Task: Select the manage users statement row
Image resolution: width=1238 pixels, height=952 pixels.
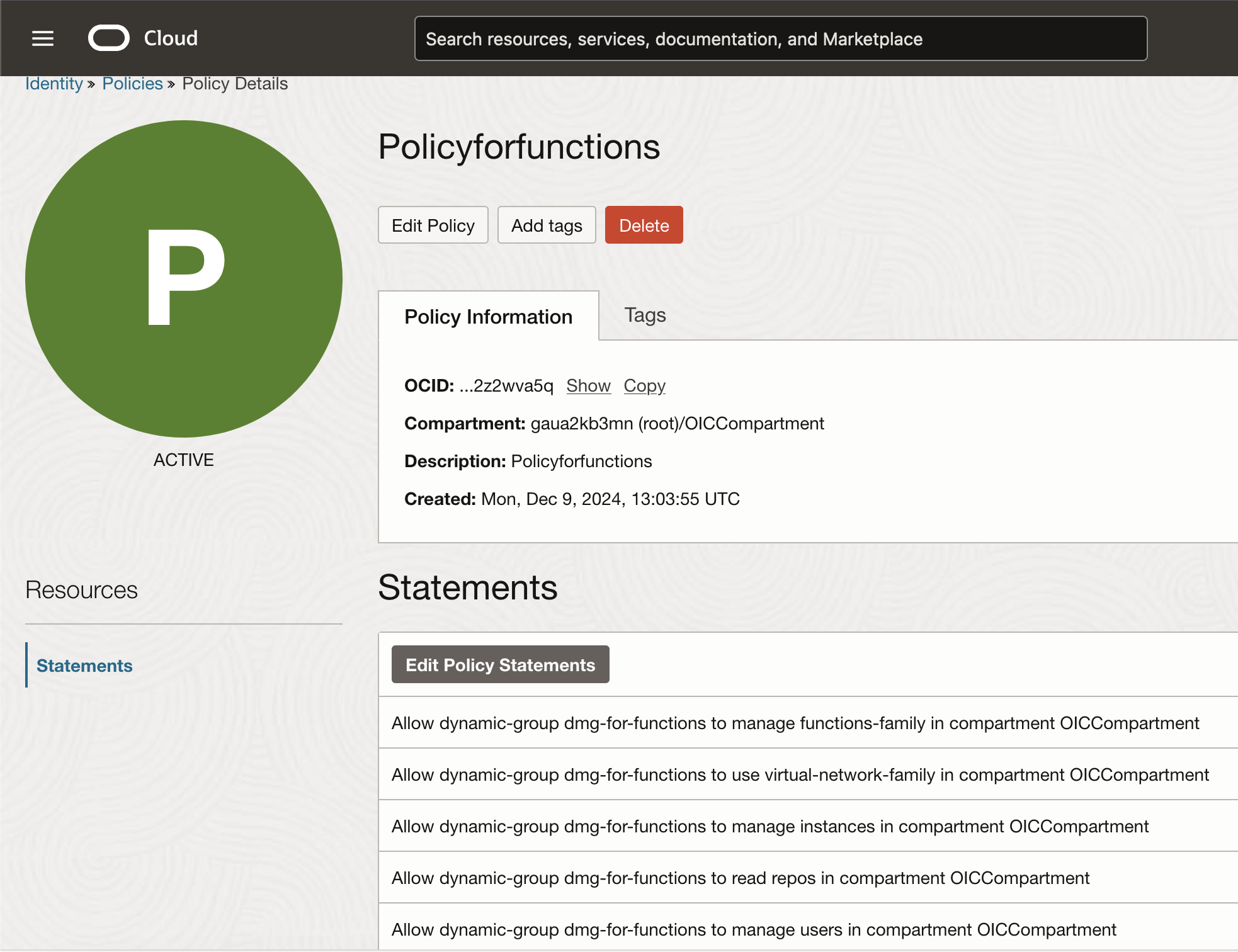Action: (x=753, y=929)
